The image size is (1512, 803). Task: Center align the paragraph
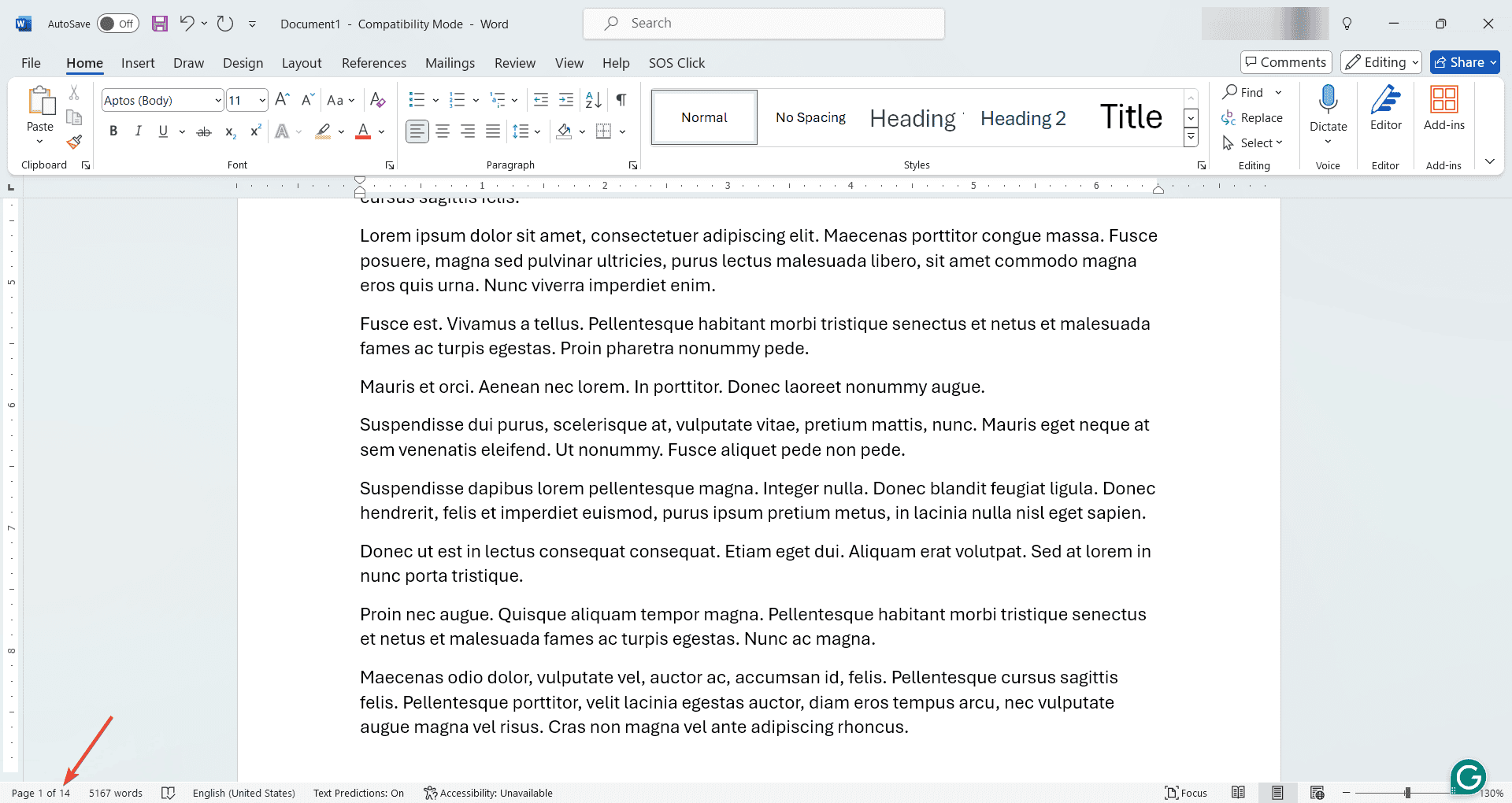coord(443,131)
